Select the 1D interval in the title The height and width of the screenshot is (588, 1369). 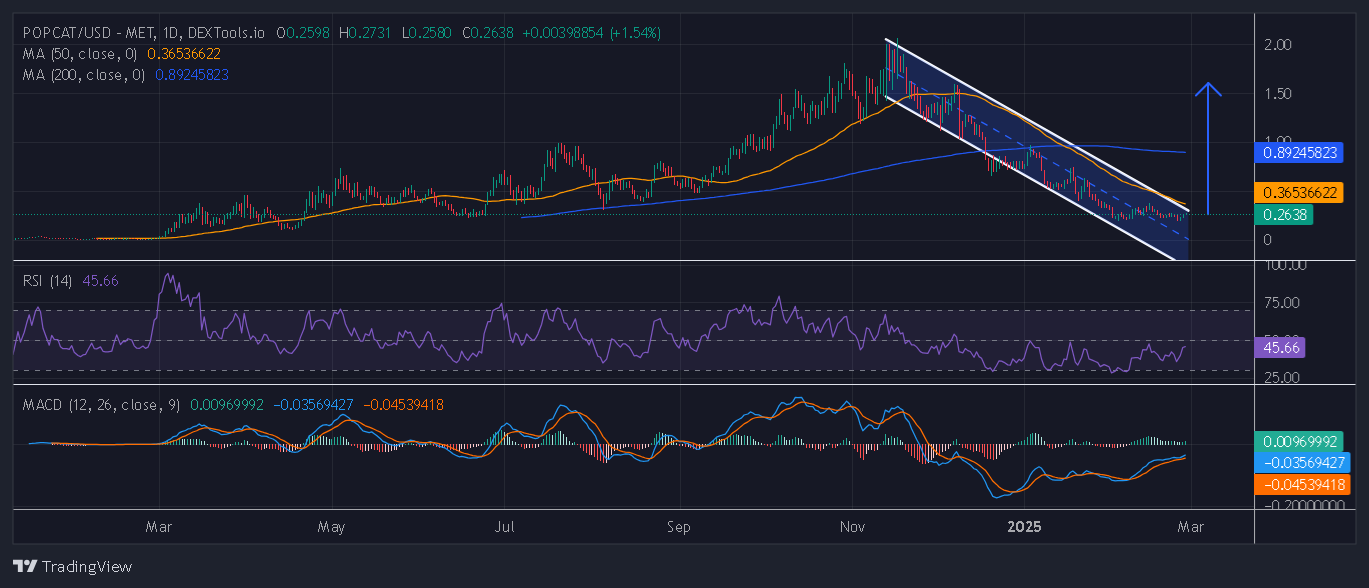[x=167, y=33]
